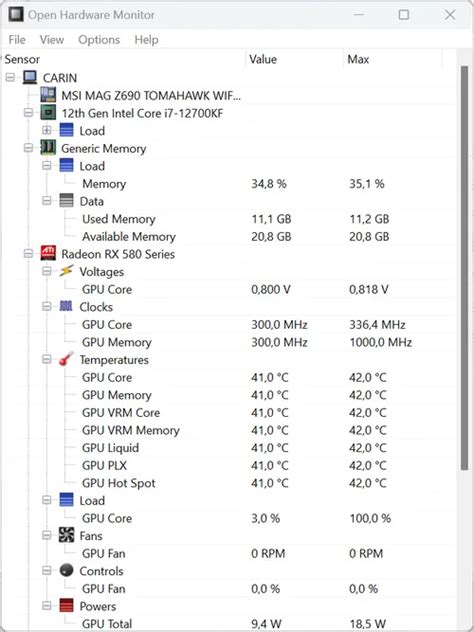Collapse the Radeon RX 580 Series node
Image resolution: width=474 pixels, height=632 pixels.
coord(28,254)
